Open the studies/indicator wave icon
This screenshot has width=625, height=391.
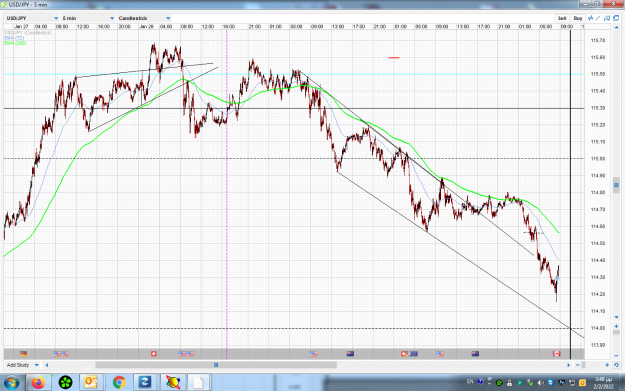click(590, 18)
